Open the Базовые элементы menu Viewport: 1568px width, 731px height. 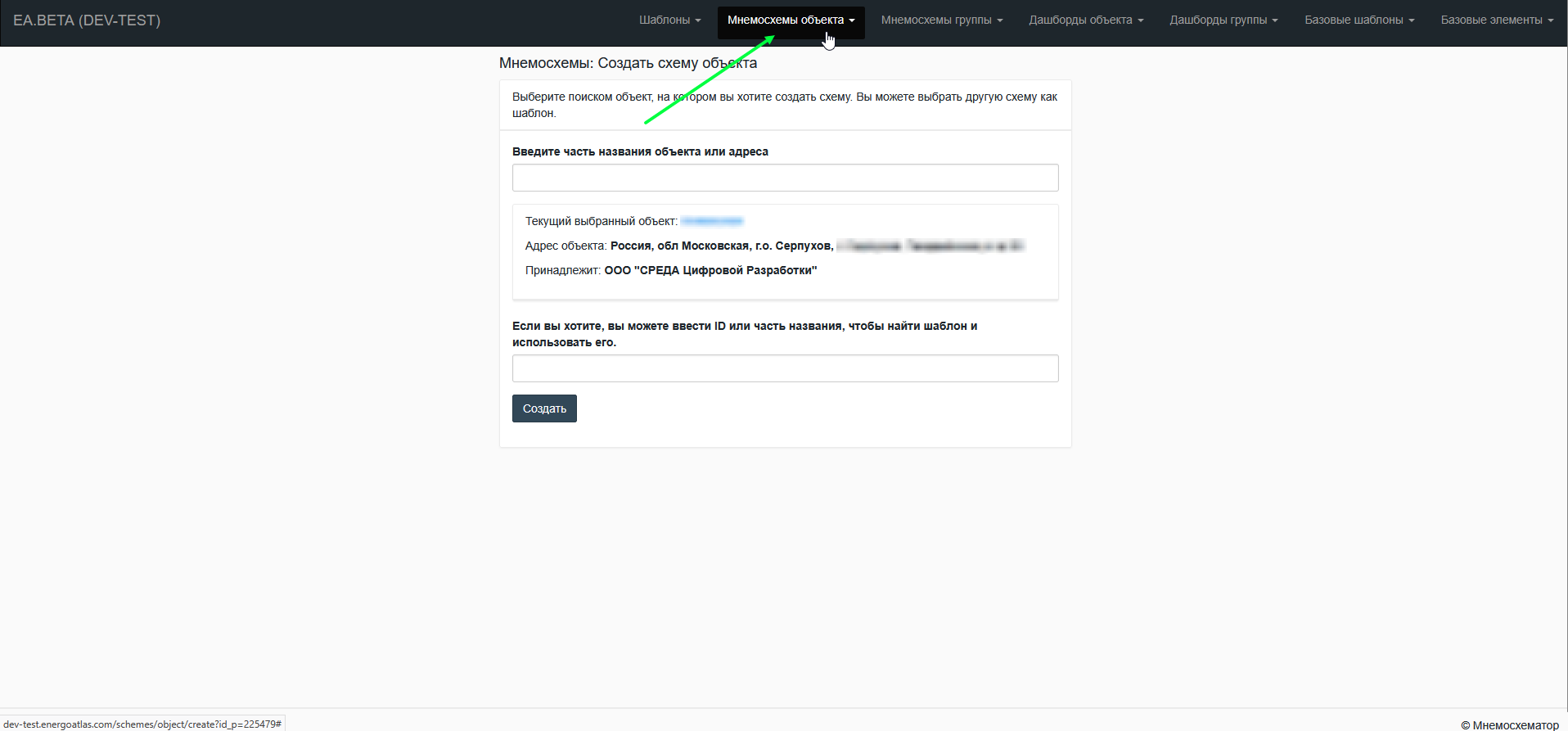click(x=1497, y=20)
